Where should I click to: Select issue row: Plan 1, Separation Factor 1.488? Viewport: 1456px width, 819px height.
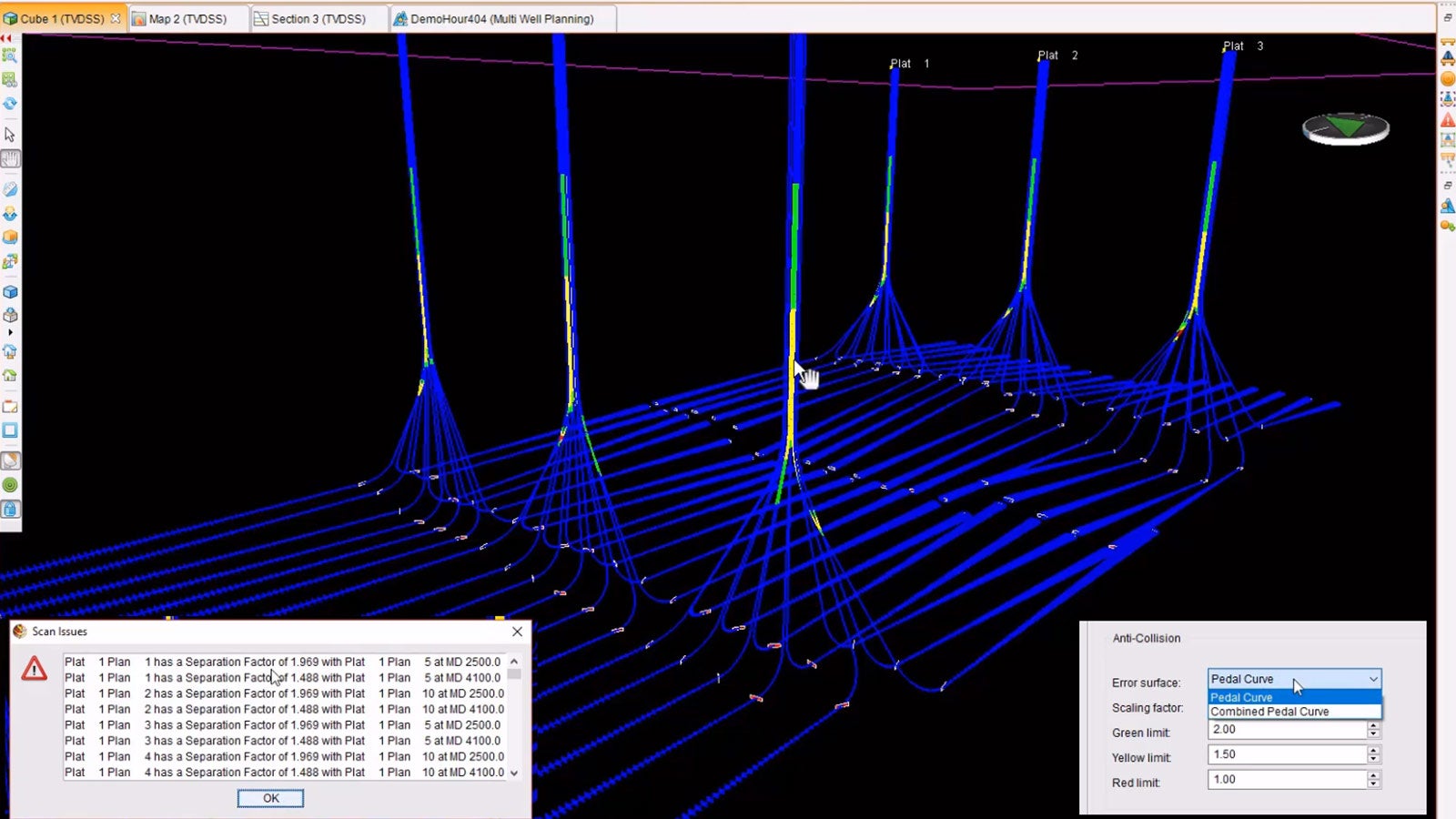coord(283,678)
